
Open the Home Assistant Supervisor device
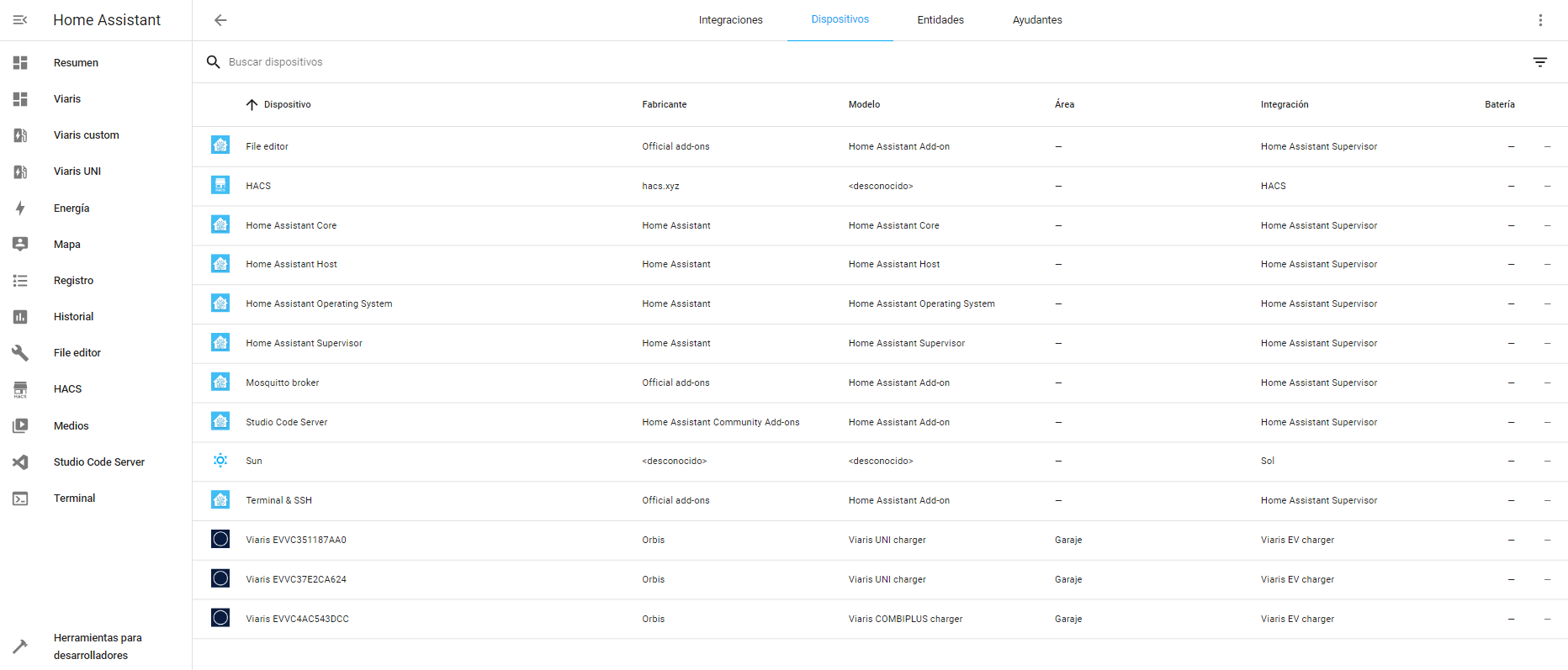880,343
